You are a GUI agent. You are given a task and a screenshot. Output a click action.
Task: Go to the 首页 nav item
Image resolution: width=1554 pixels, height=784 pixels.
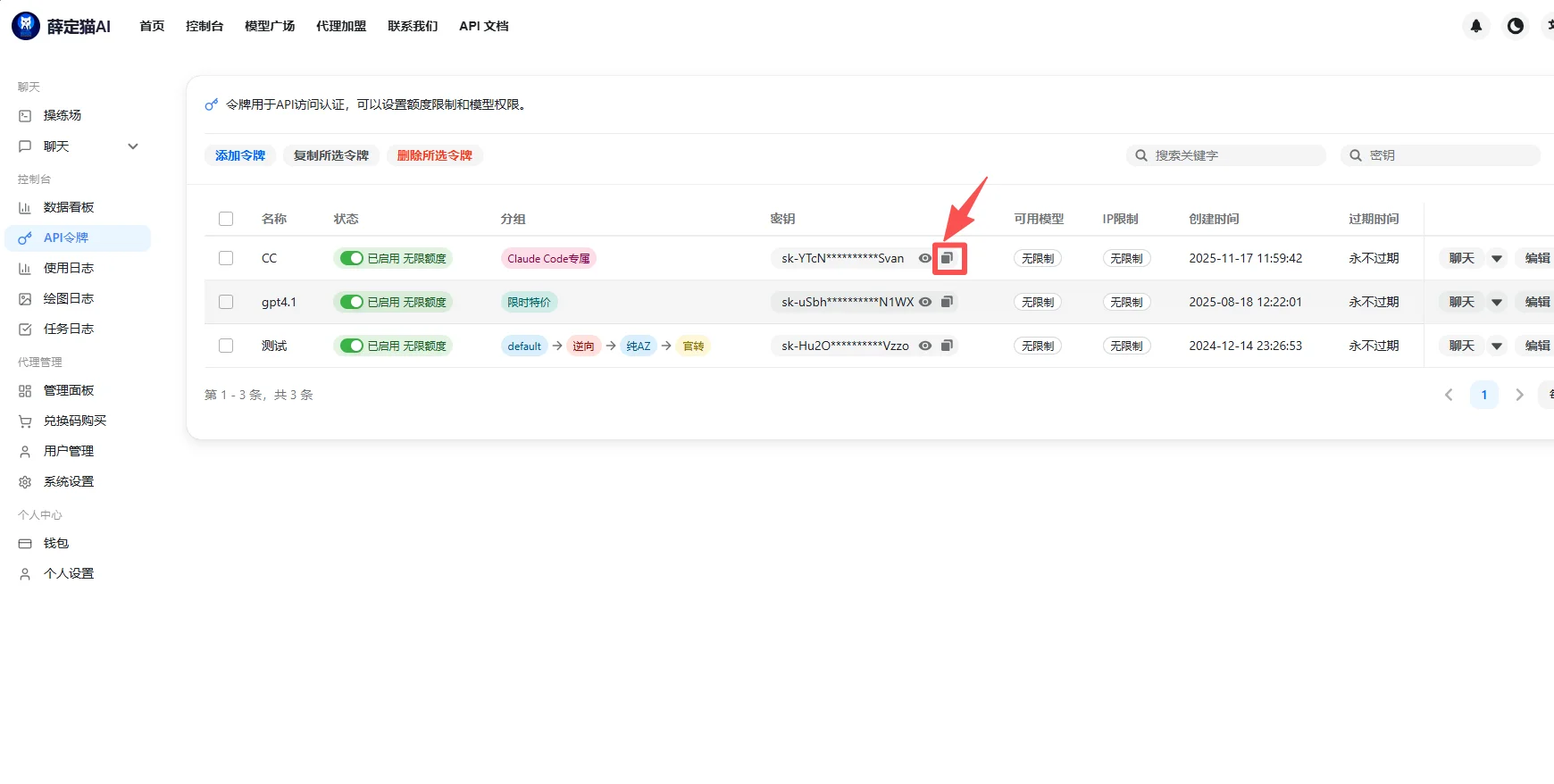pos(152,26)
